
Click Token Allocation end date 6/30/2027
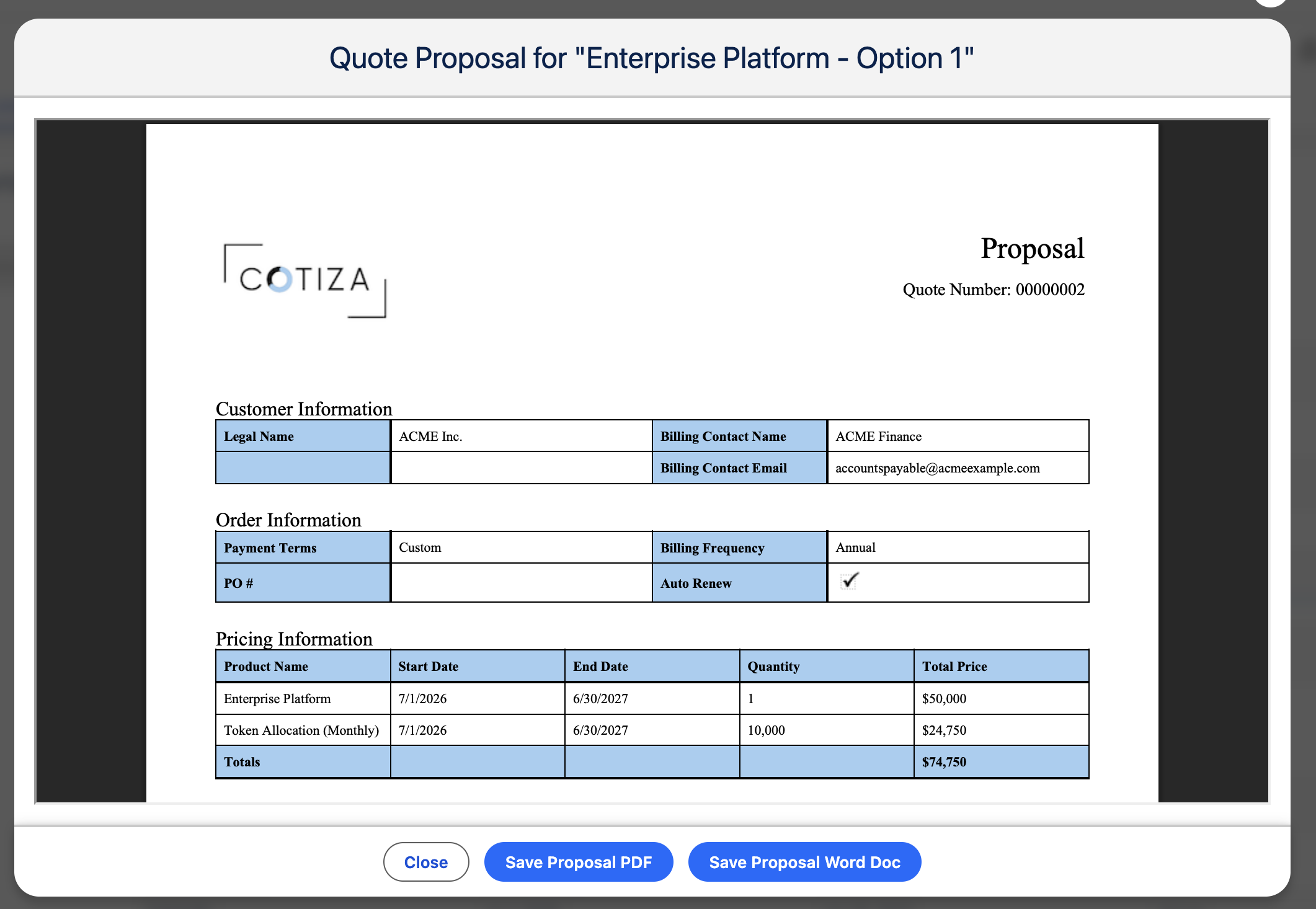(x=601, y=730)
